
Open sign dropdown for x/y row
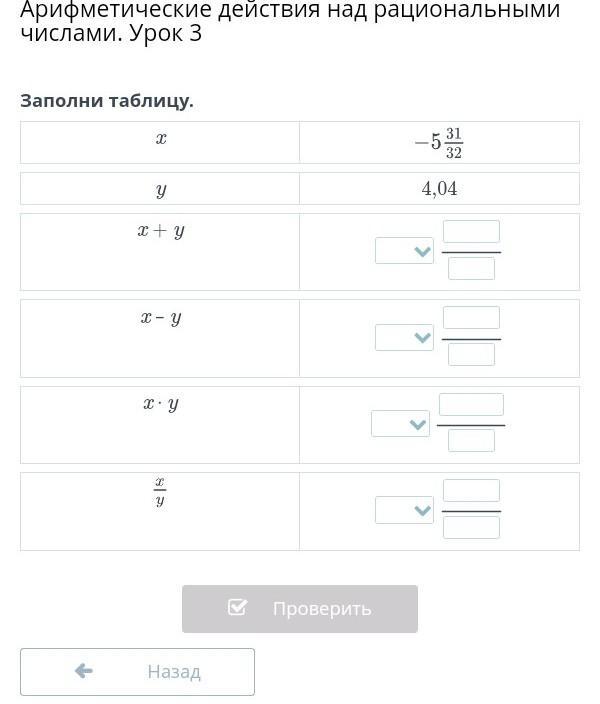(x=405, y=510)
